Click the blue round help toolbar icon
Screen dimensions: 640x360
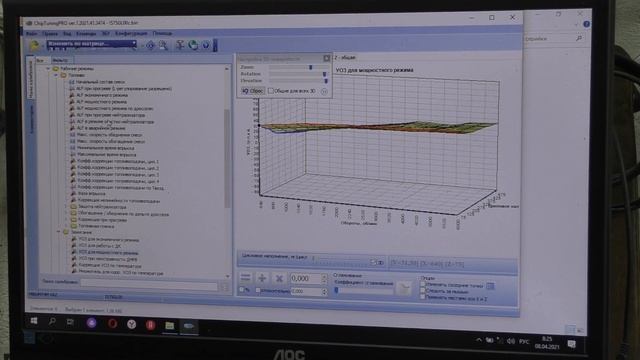tap(206, 45)
